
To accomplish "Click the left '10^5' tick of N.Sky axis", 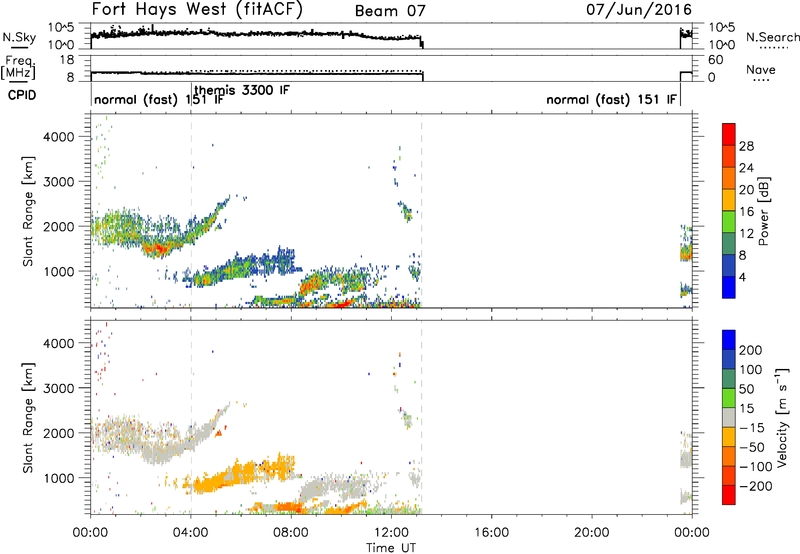I will click(62, 28).
